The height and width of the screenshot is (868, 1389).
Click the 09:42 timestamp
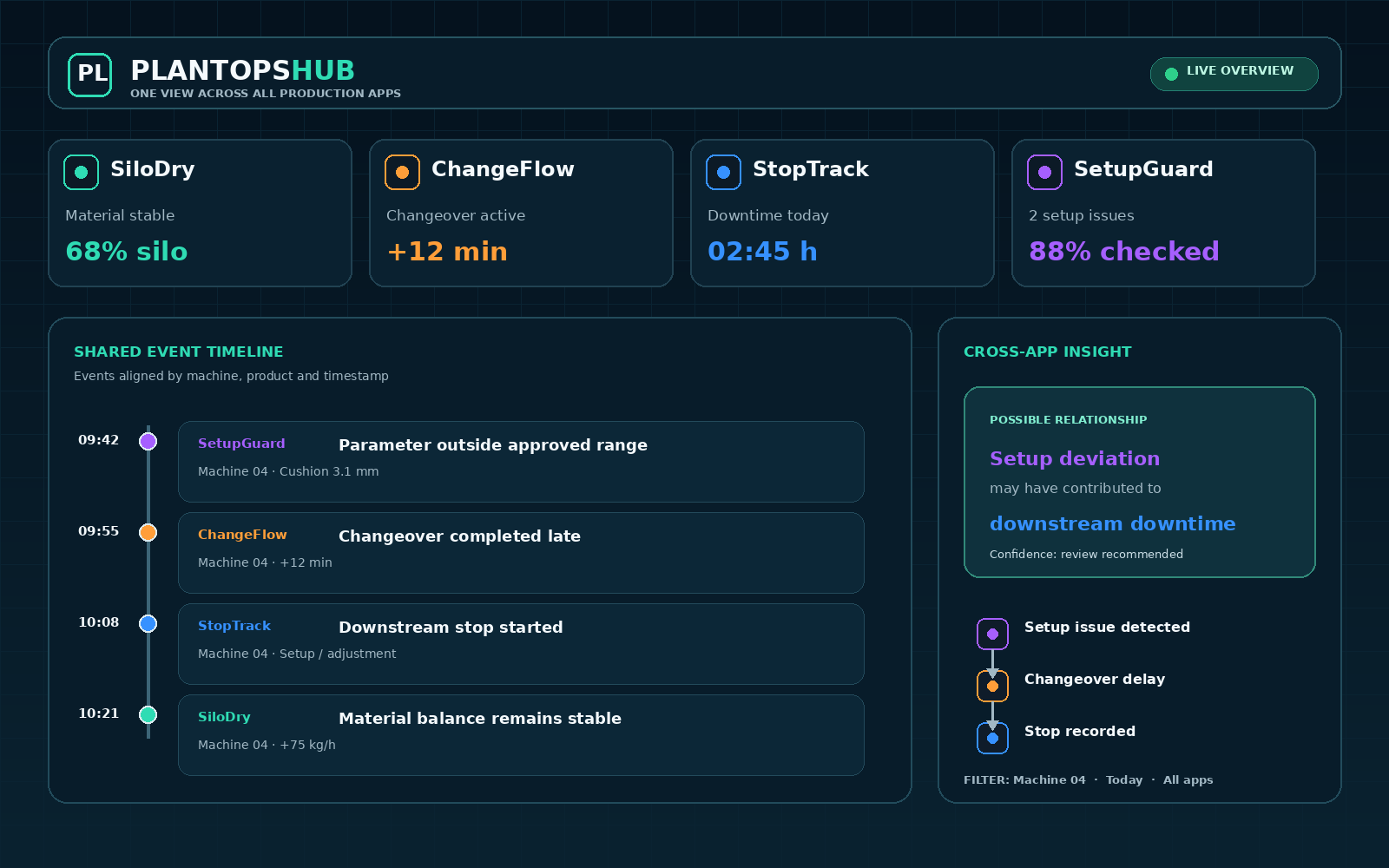click(x=99, y=440)
